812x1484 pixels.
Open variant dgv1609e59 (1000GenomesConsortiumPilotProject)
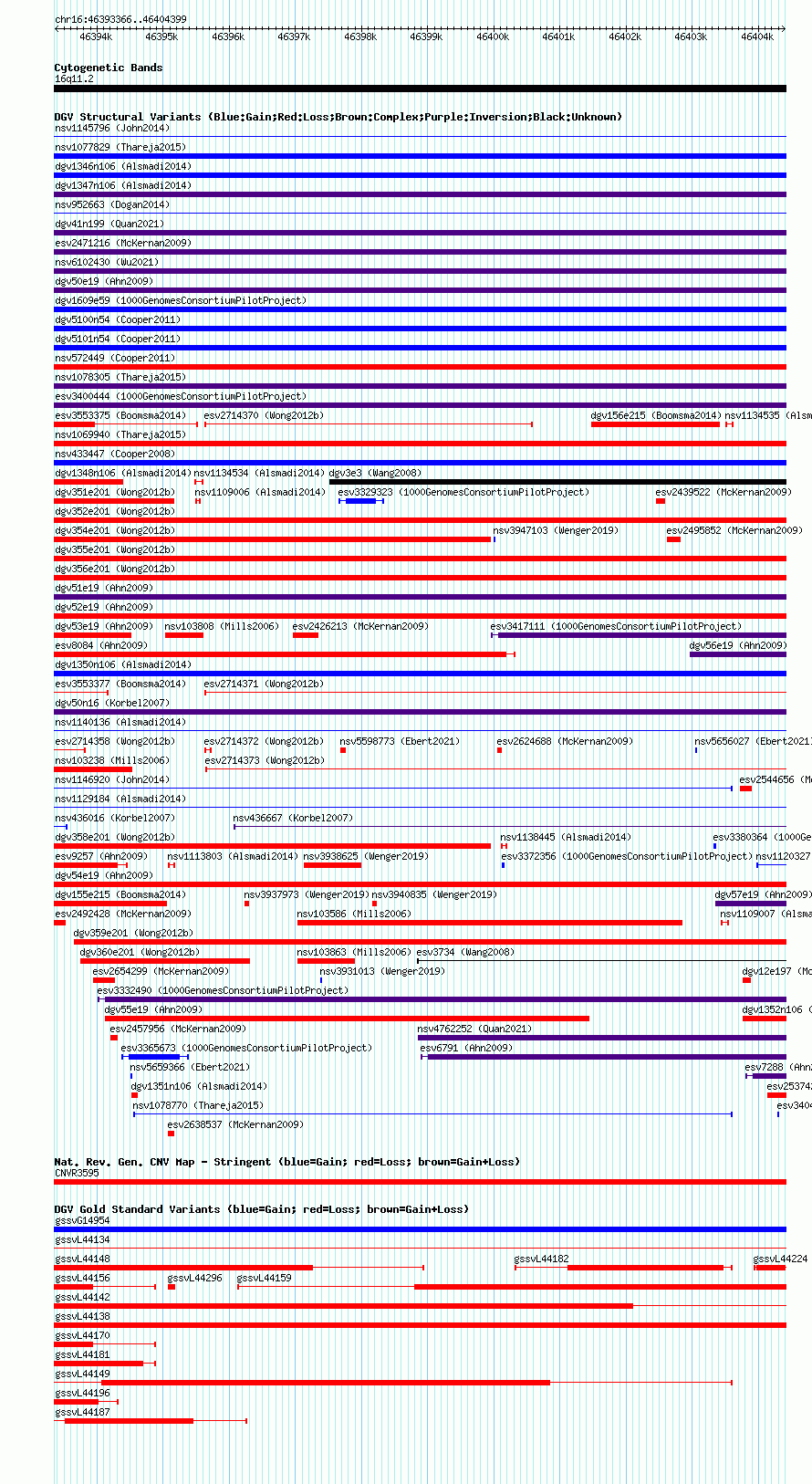pos(181,300)
